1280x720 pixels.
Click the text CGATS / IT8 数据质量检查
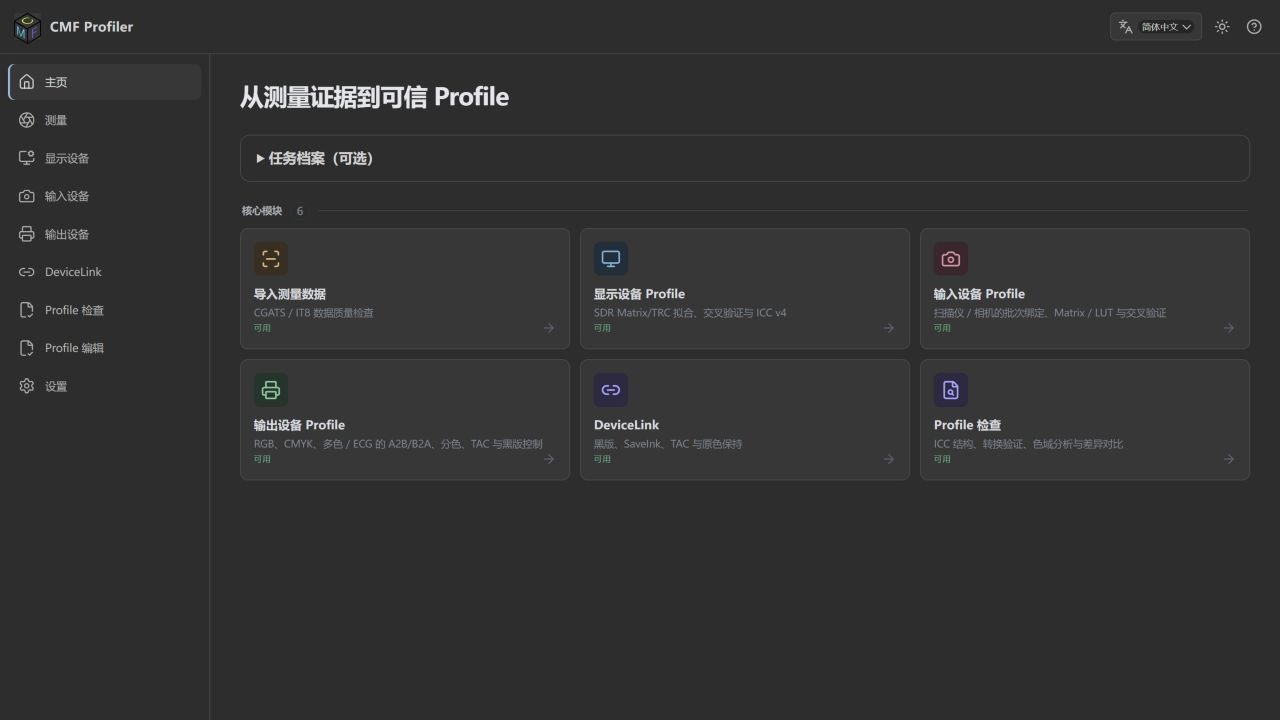click(x=314, y=313)
